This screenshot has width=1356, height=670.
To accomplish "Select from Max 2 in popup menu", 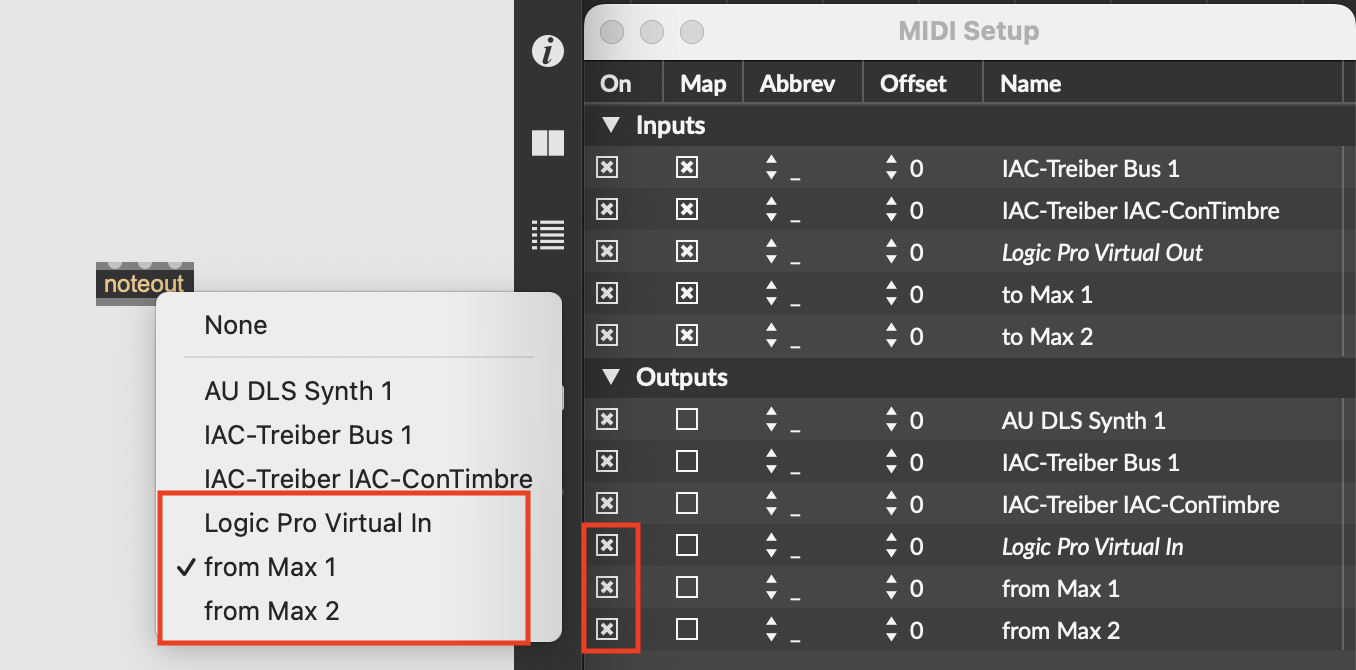I will tap(272, 610).
